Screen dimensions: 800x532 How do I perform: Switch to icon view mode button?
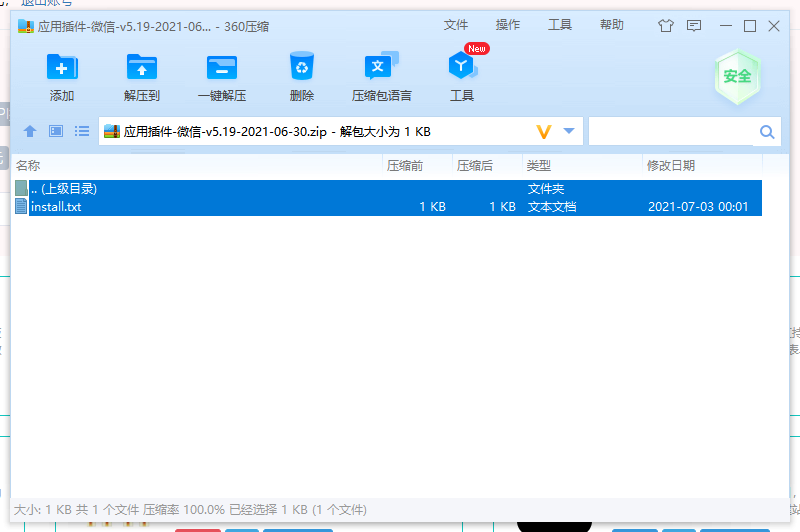(x=56, y=132)
